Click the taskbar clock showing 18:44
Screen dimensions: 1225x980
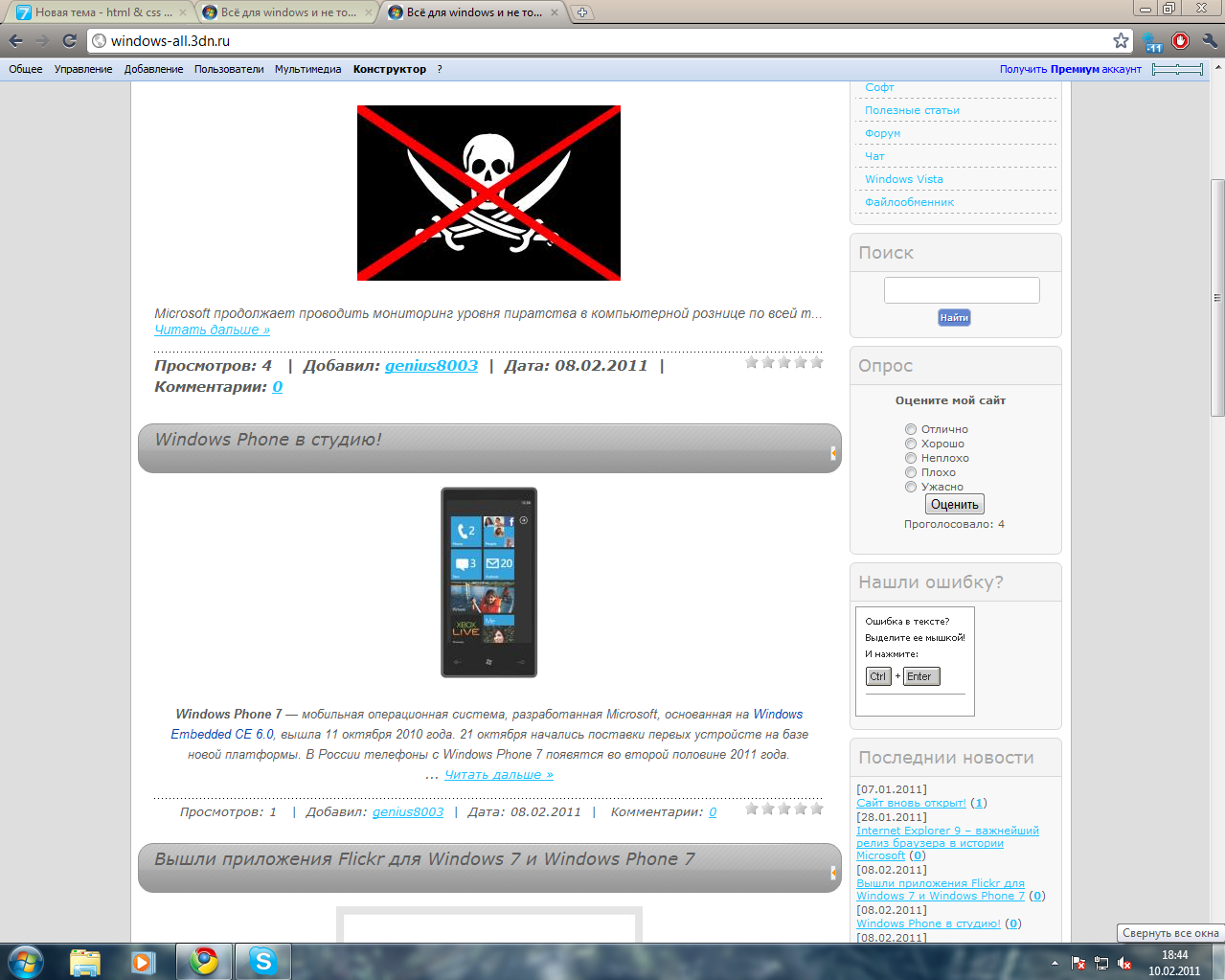1174,963
